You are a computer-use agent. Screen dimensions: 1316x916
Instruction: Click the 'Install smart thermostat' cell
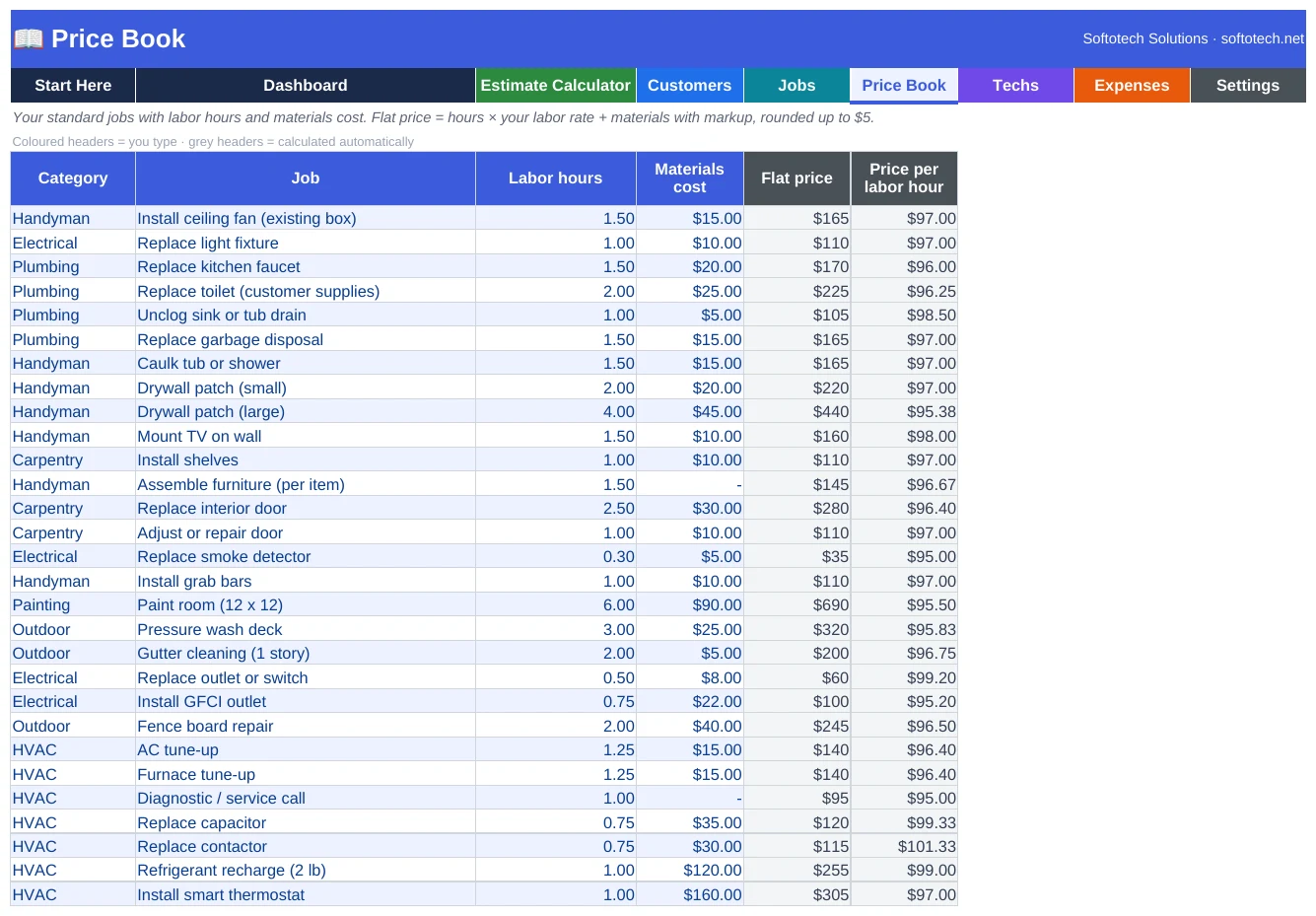point(306,895)
